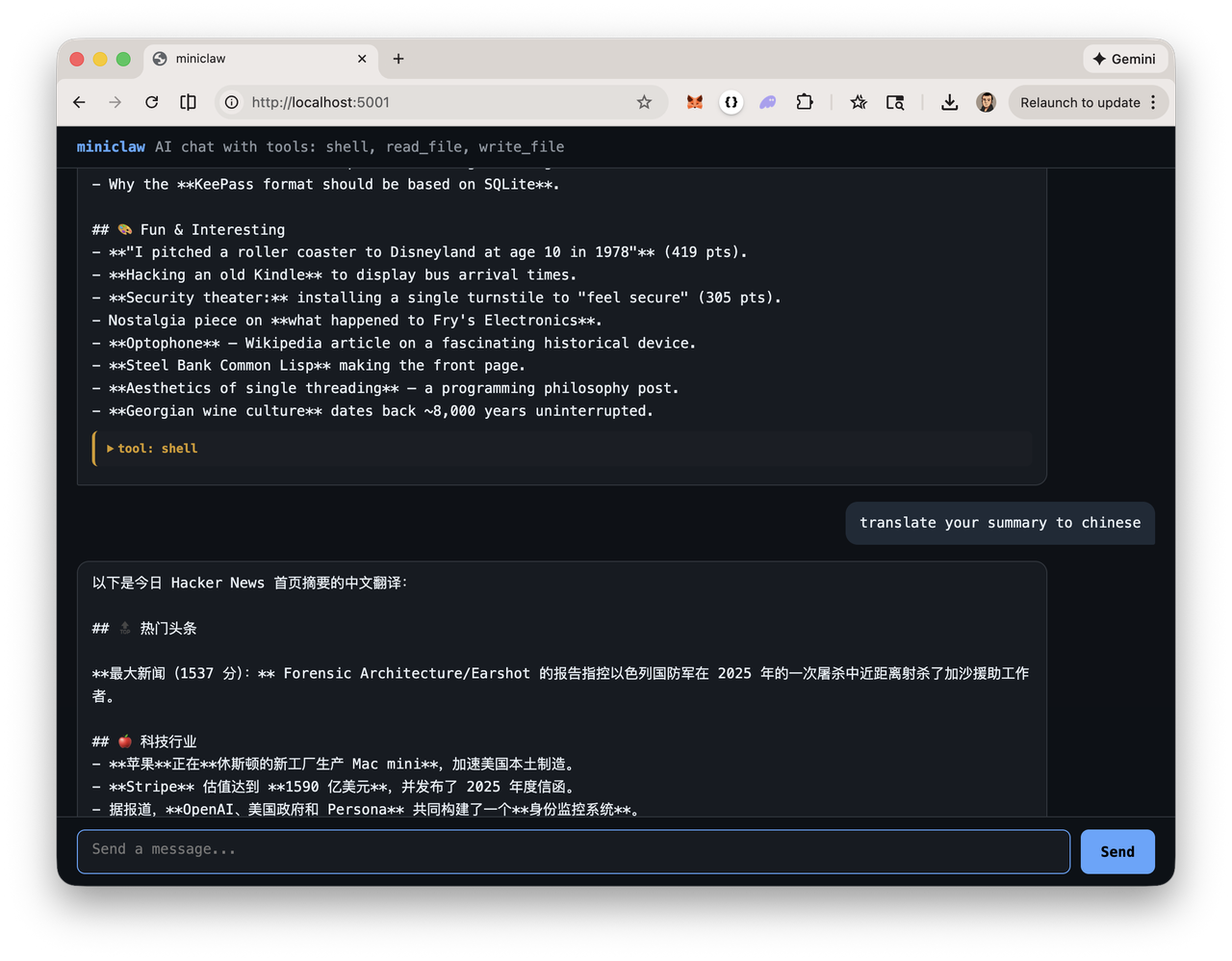This screenshot has width=1232, height=961.
Task: Click the MetaMask fox extension icon
Action: [694, 102]
